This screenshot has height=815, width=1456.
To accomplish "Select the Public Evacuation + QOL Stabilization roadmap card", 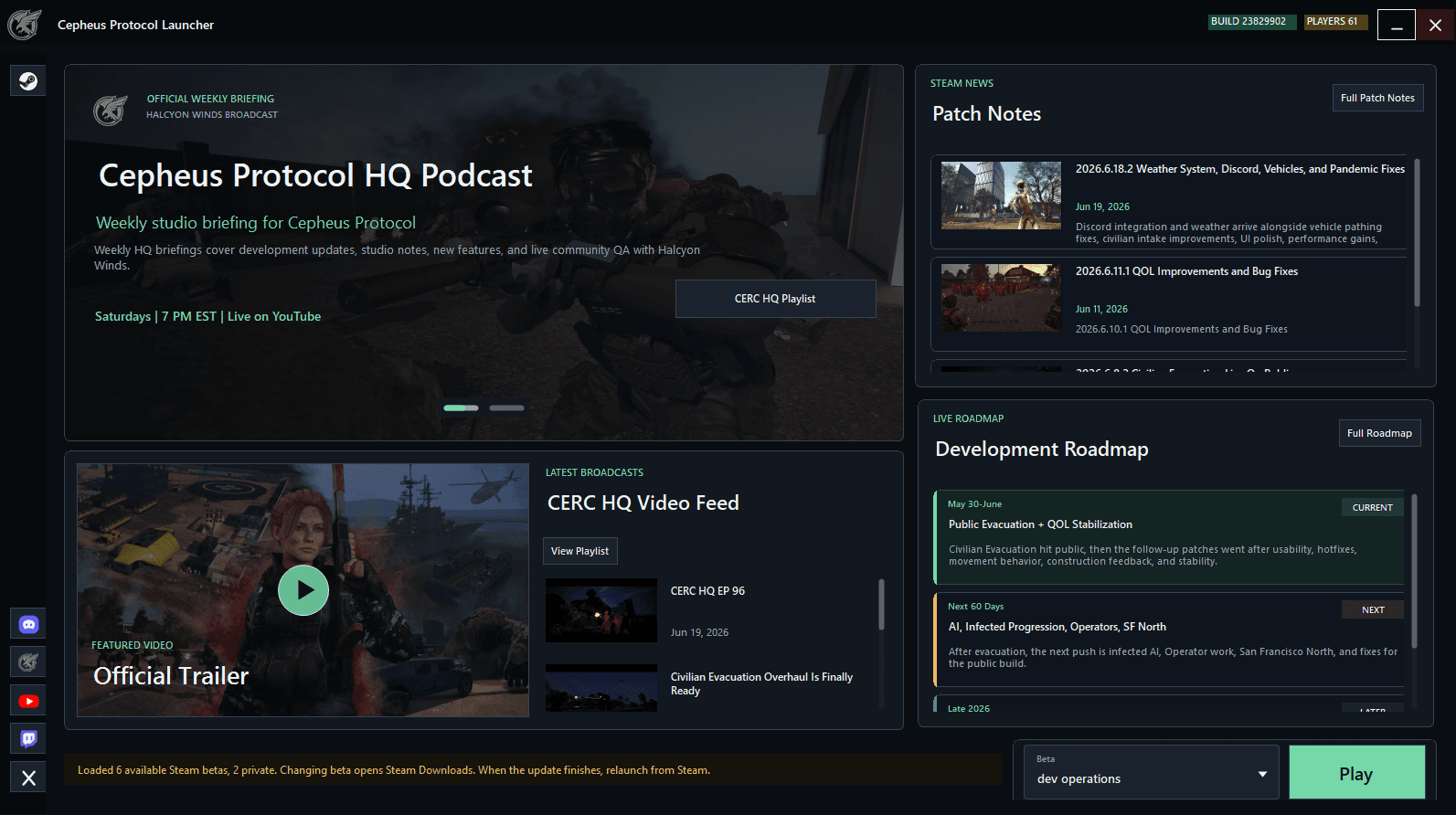I will point(1168,537).
